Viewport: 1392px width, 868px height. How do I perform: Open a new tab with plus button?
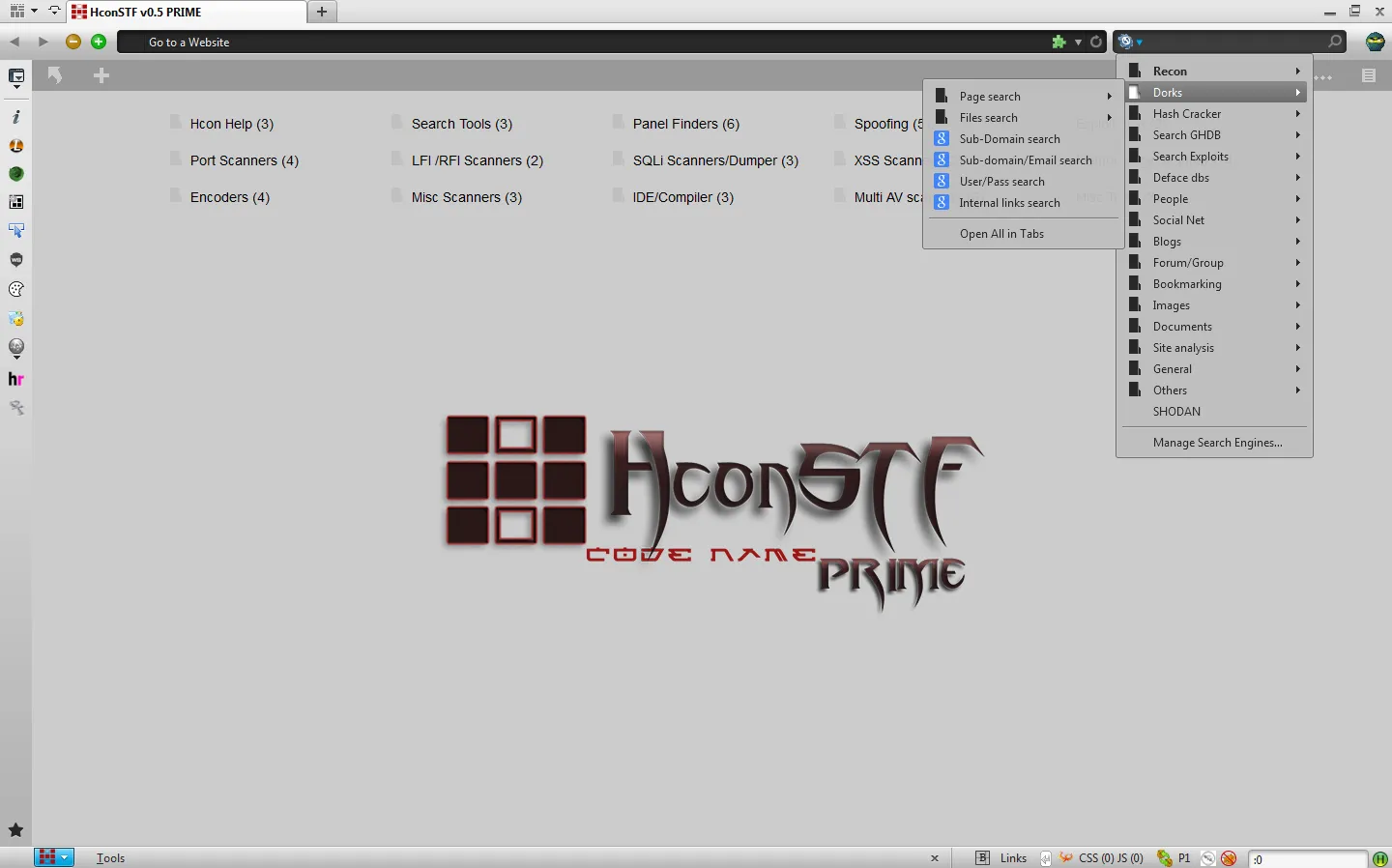(322, 12)
